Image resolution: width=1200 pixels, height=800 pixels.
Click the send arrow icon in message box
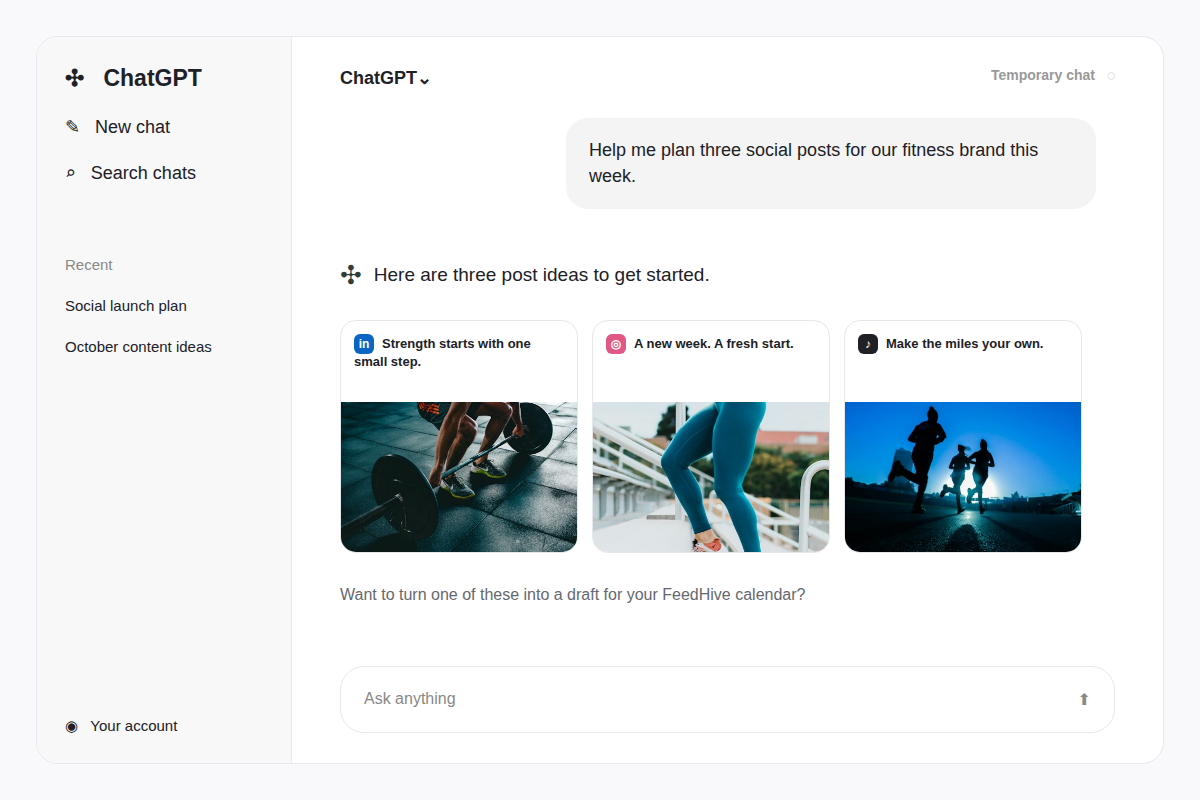click(x=1084, y=699)
